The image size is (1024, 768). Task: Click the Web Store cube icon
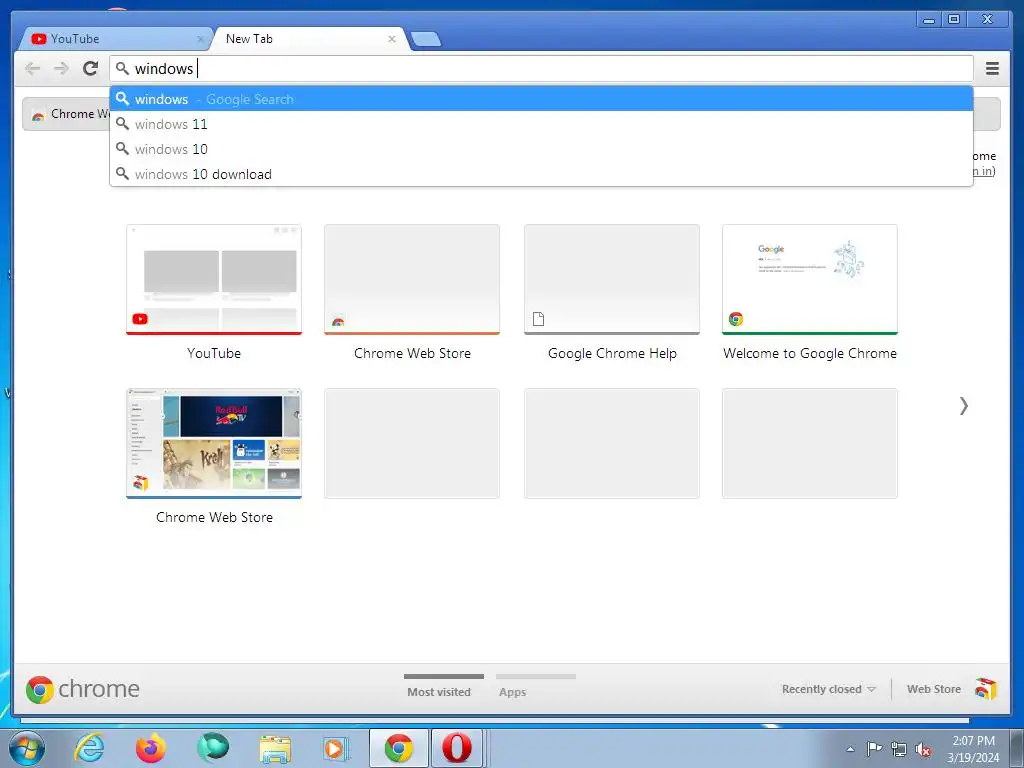(986, 688)
